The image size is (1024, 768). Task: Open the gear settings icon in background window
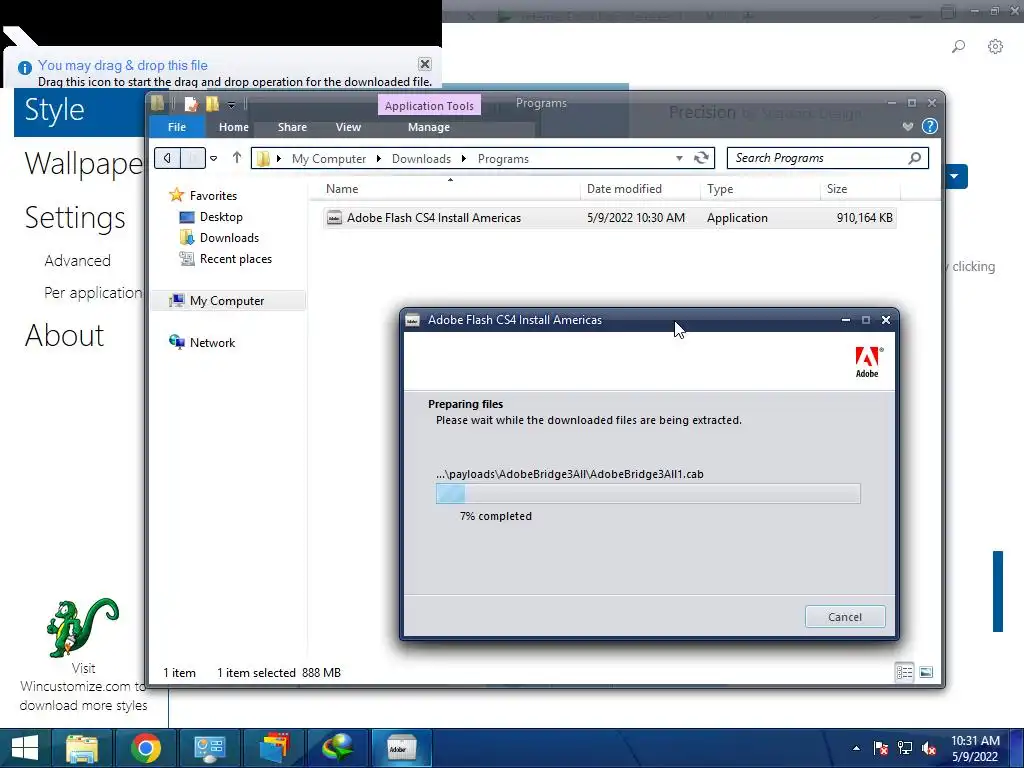[x=995, y=46]
